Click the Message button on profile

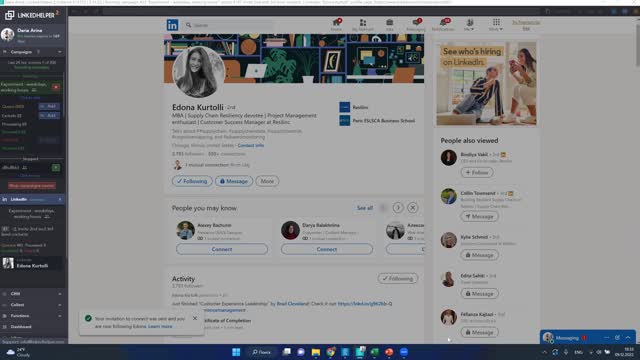pos(234,181)
